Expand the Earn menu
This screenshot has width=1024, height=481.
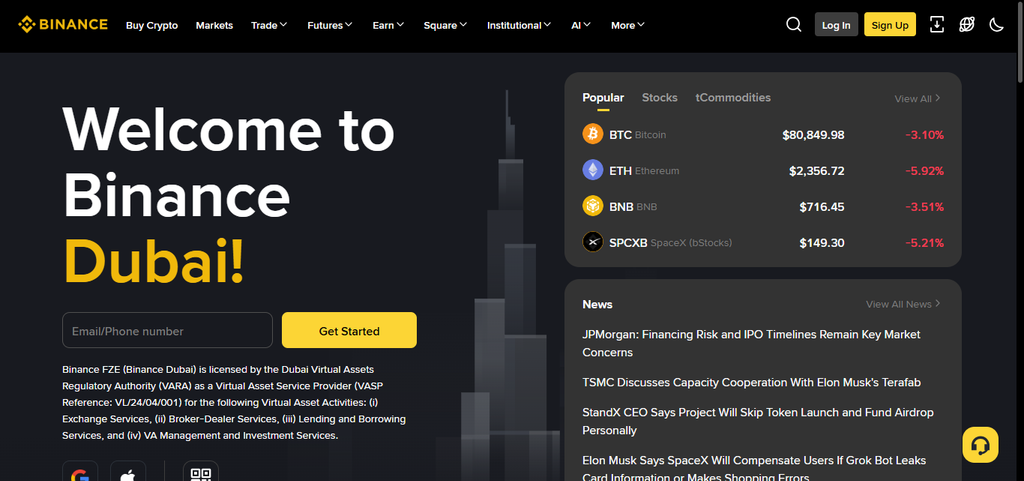click(x=388, y=25)
